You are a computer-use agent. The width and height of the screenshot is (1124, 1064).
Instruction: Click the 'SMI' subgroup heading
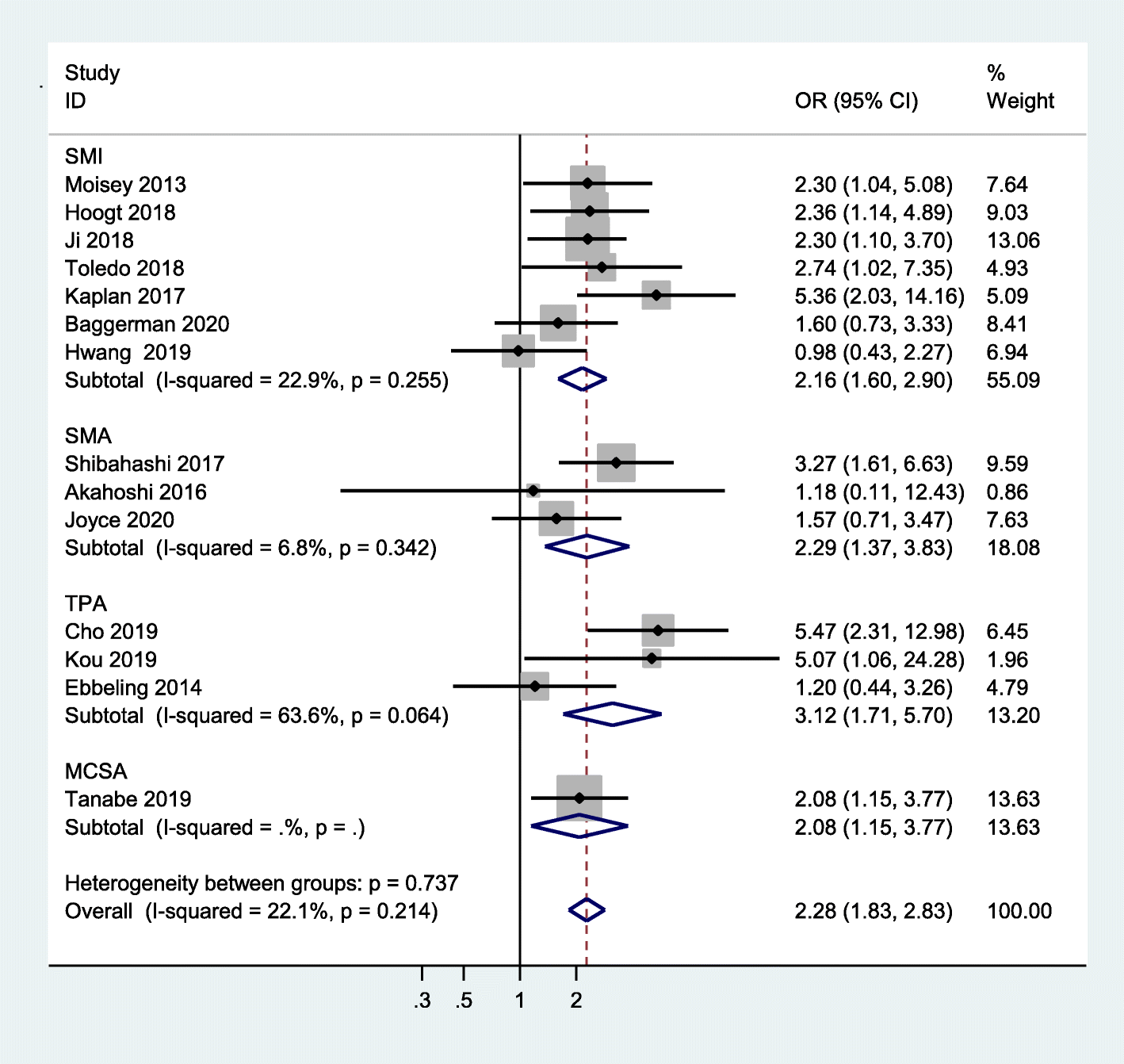pyautogui.click(x=84, y=156)
